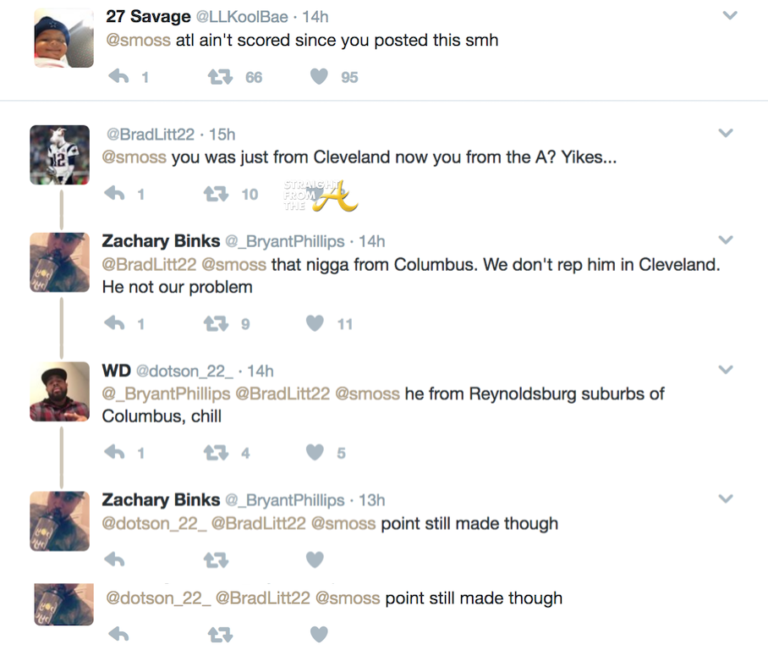The height and width of the screenshot is (650, 768).
Task: Like 27 Savage's tweet with 95 likes
Action: point(319,77)
